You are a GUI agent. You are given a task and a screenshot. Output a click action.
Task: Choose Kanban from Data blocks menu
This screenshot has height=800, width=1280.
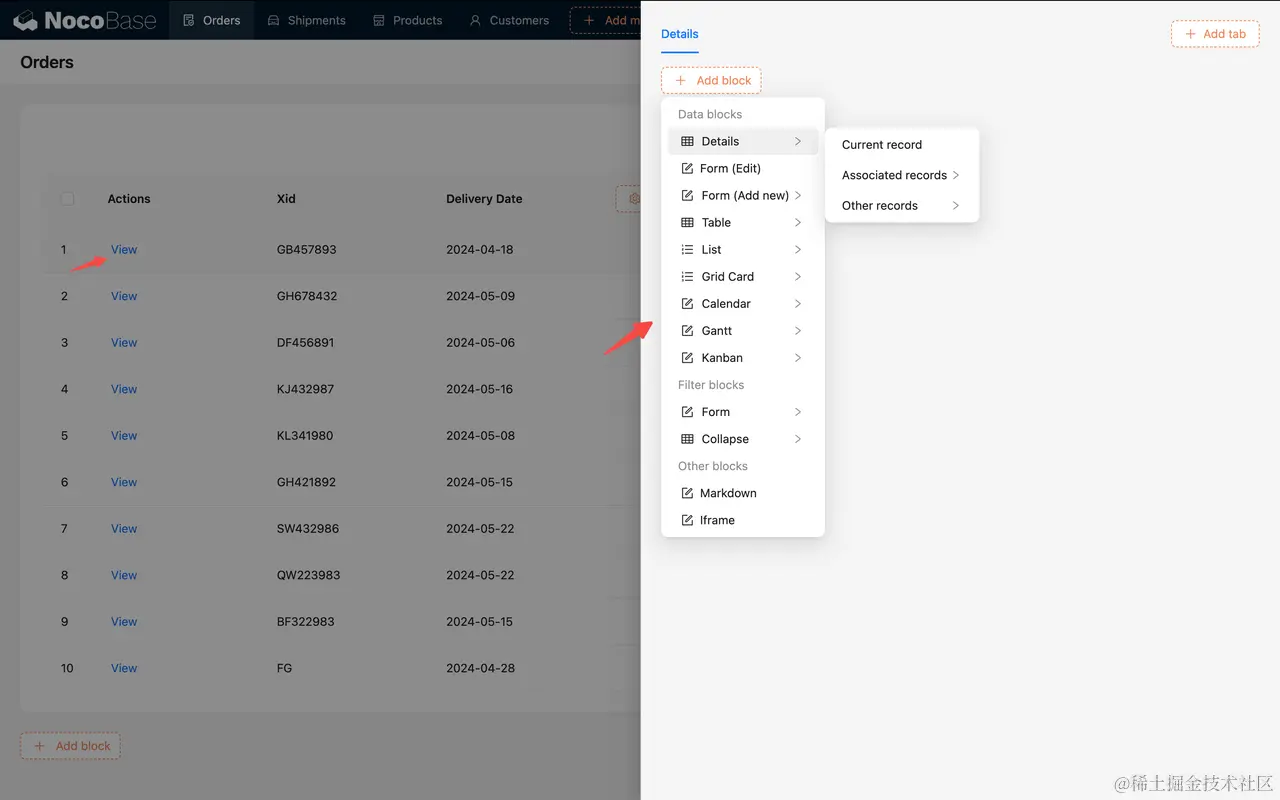pos(743,358)
